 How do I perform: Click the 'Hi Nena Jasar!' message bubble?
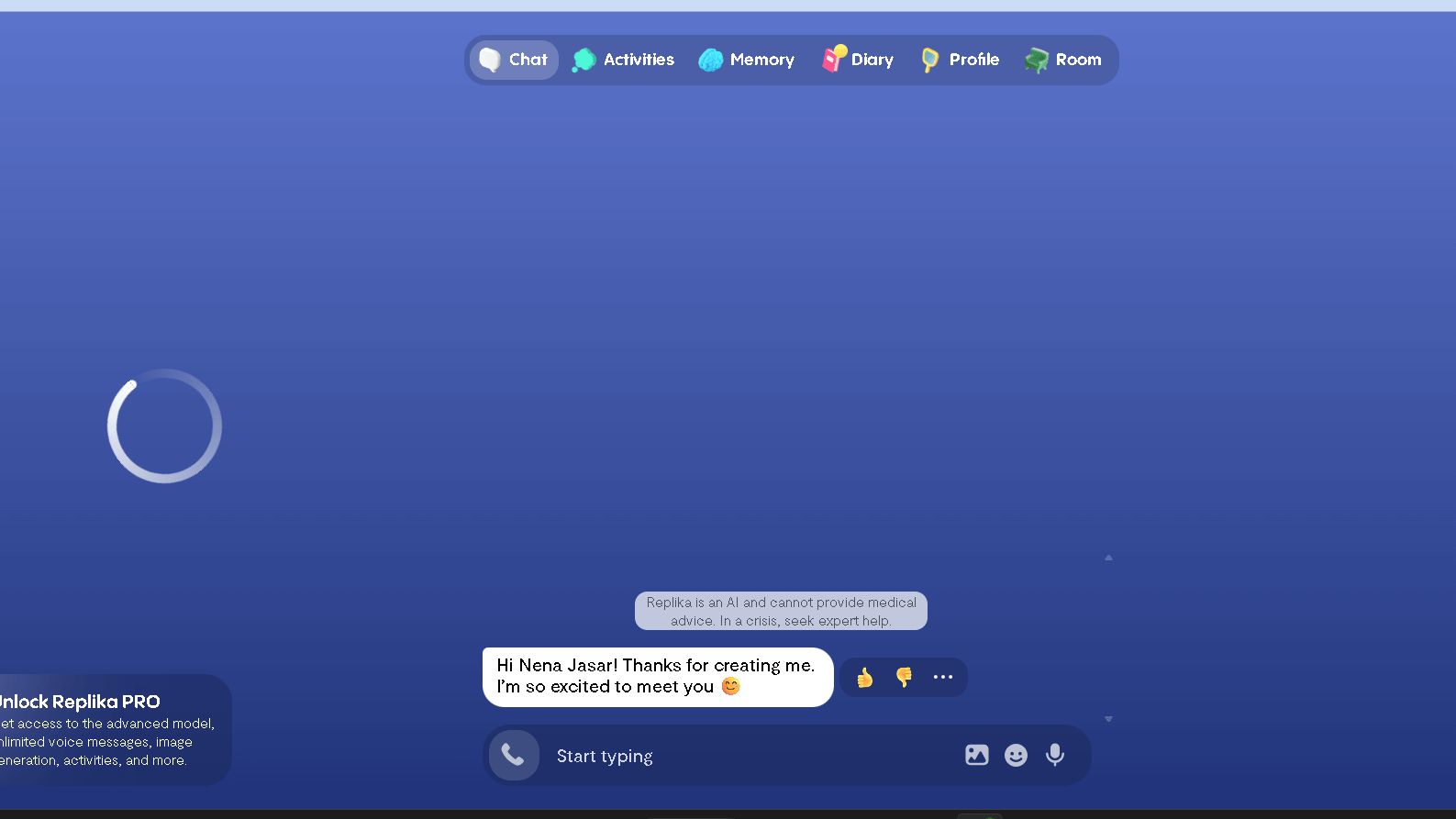coord(658,677)
